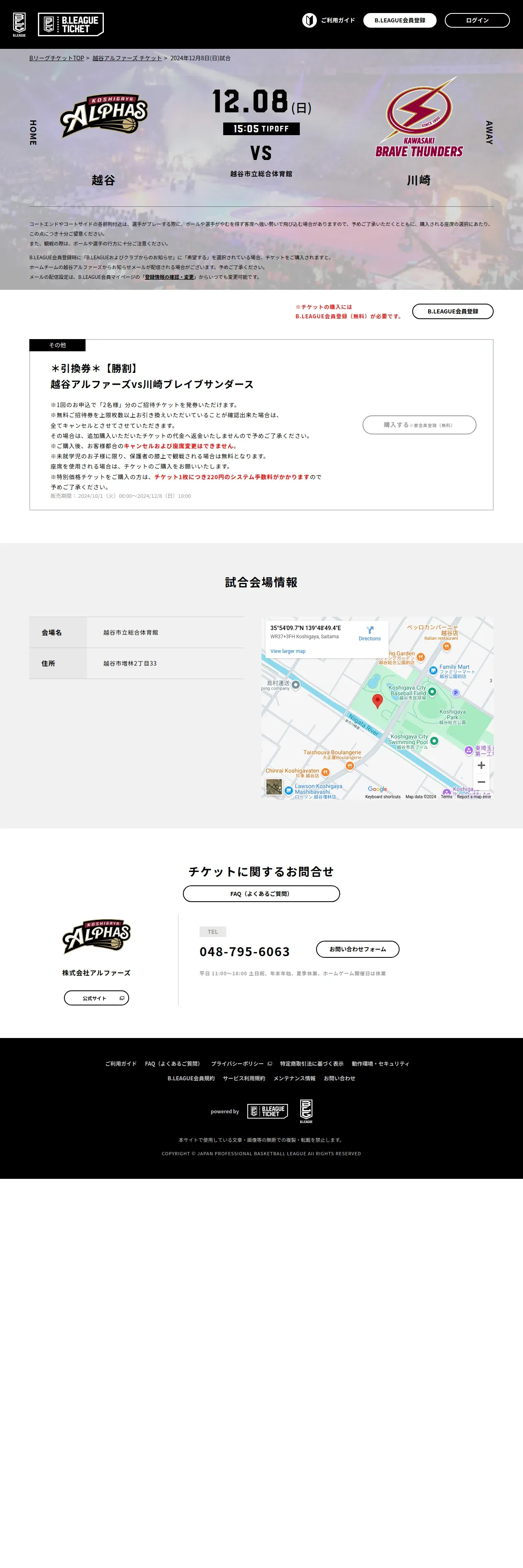Click the Google logo on the map
The height and width of the screenshot is (1568, 523).
[x=378, y=789]
